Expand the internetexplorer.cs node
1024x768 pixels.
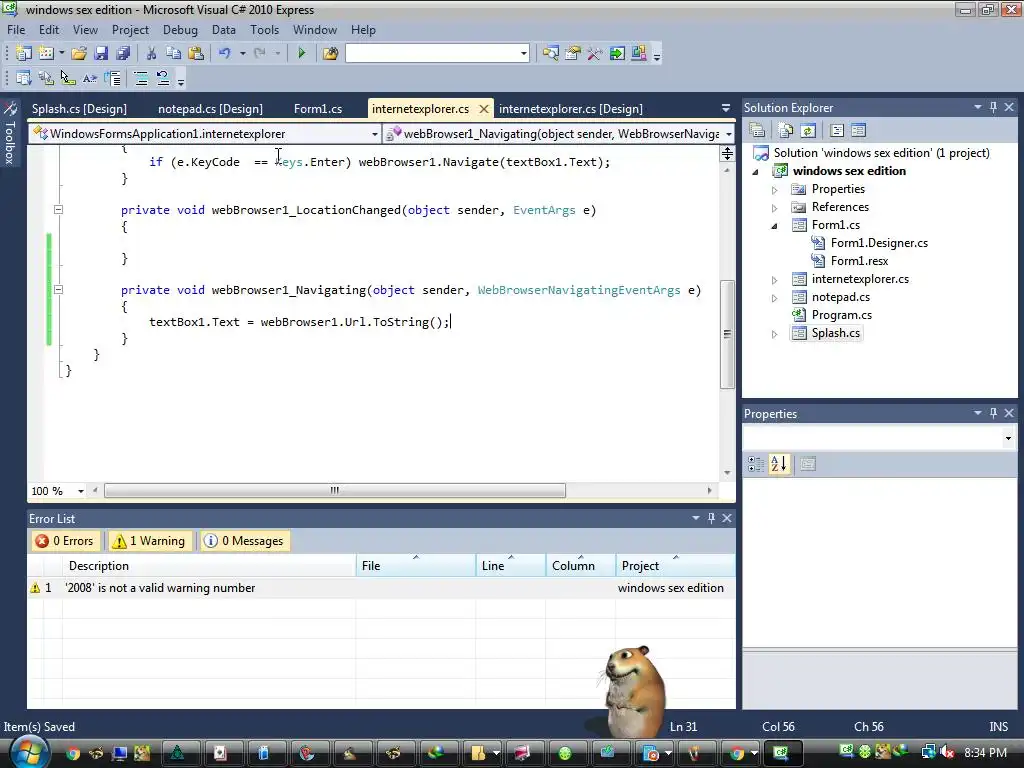click(775, 280)
